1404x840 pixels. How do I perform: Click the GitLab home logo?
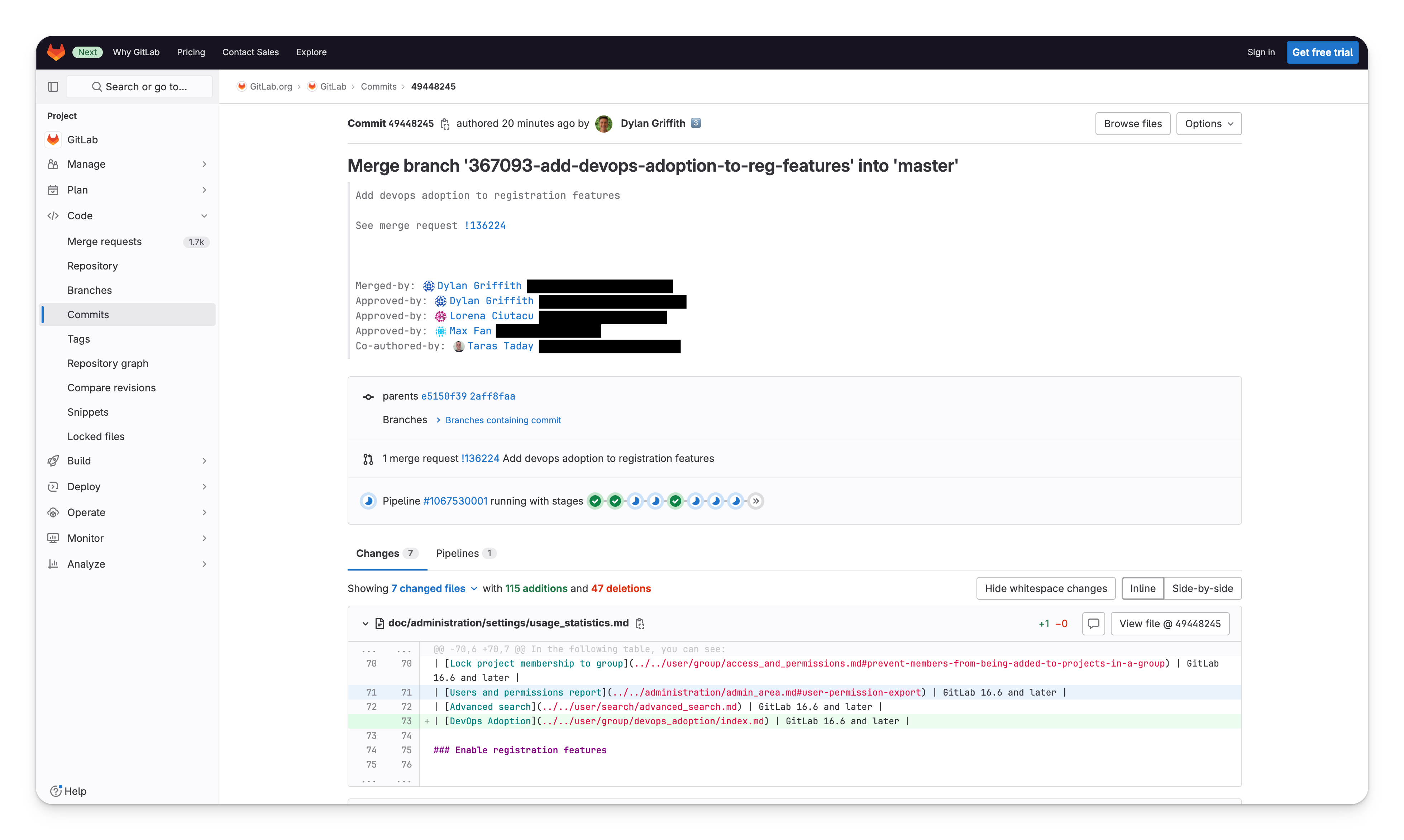point(56,52)
